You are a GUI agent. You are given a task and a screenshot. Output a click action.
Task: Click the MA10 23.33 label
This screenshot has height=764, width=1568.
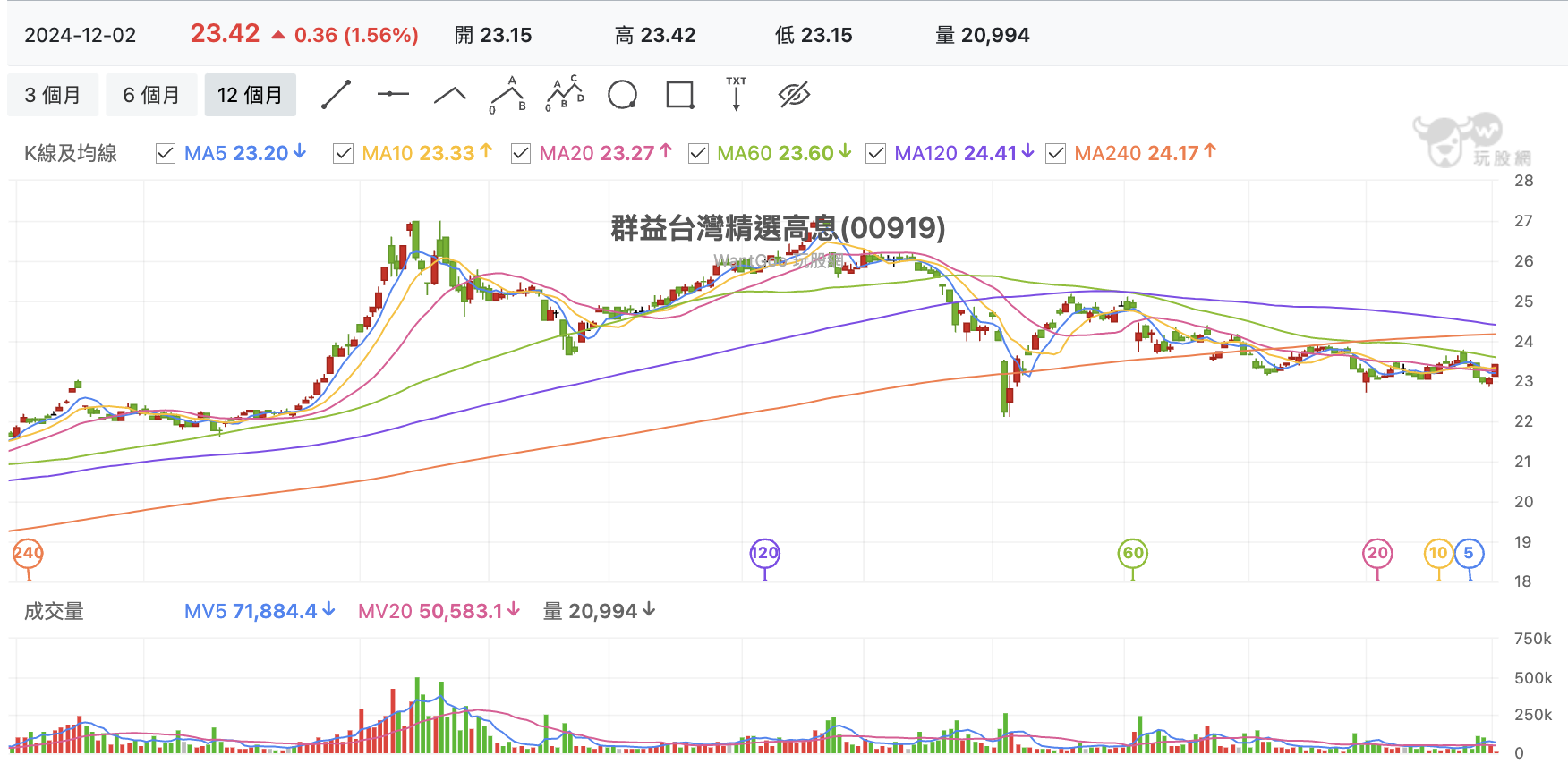tap(427, 153)
